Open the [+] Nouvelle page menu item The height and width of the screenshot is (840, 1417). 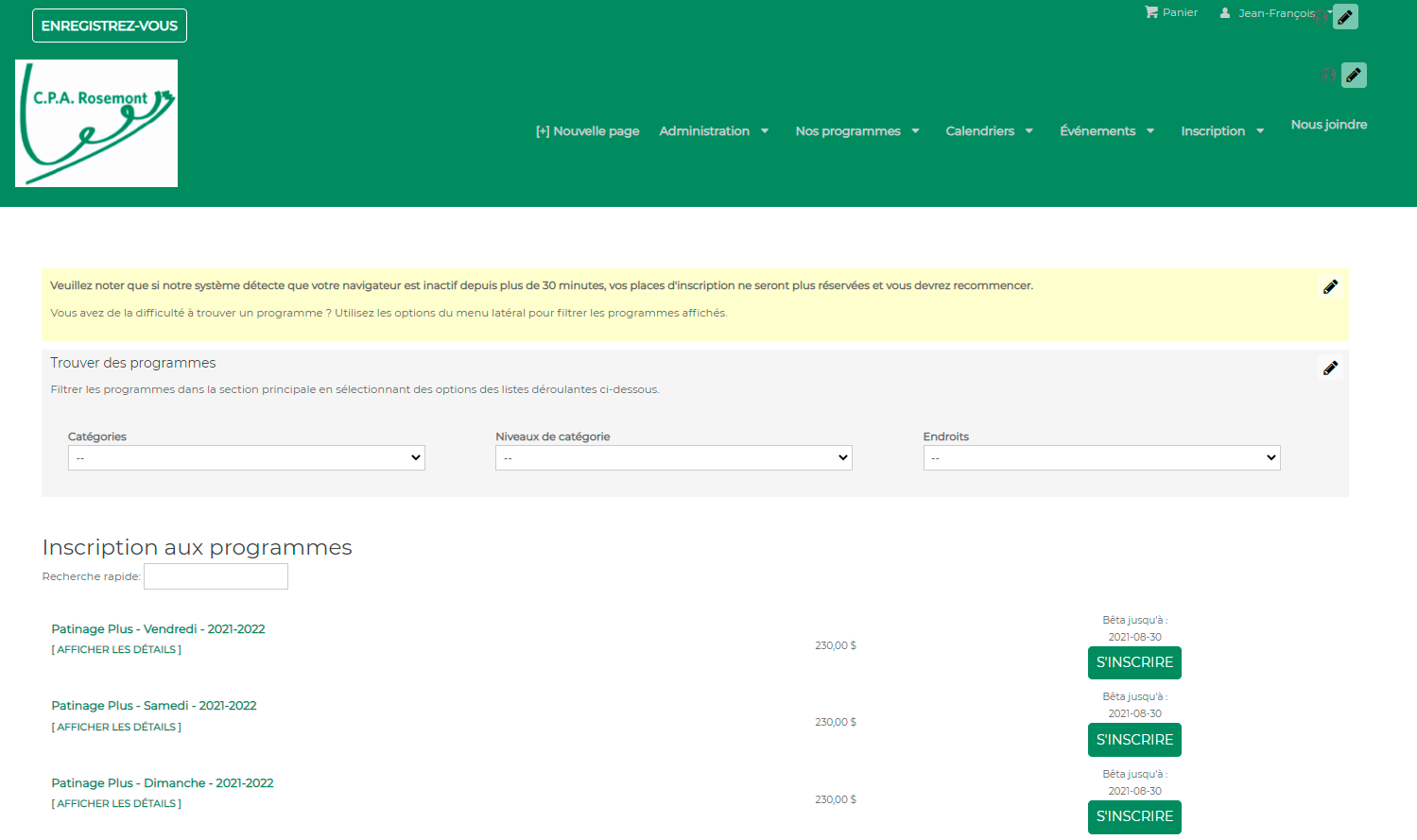pyautogui.click(x=587, y=131)
